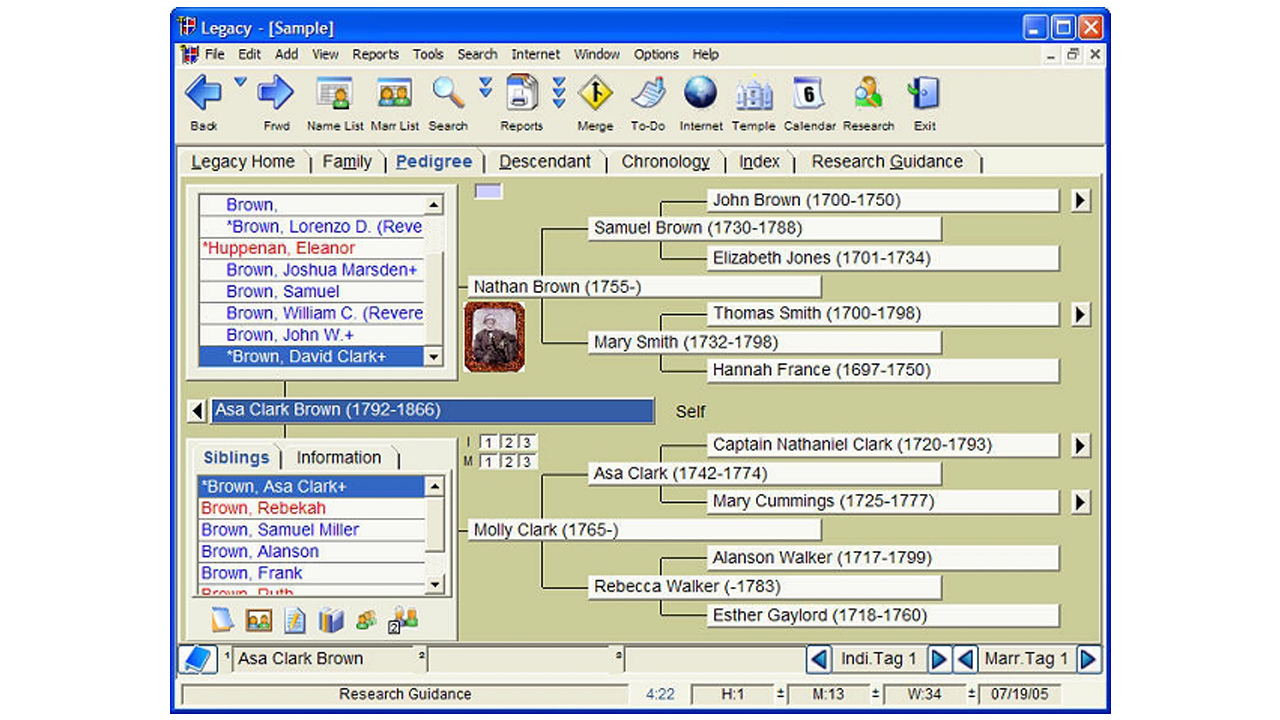Expand ancestors arrow beside Captain Nathaniel Clark

pyautogui.click(x=1080, y=445)
